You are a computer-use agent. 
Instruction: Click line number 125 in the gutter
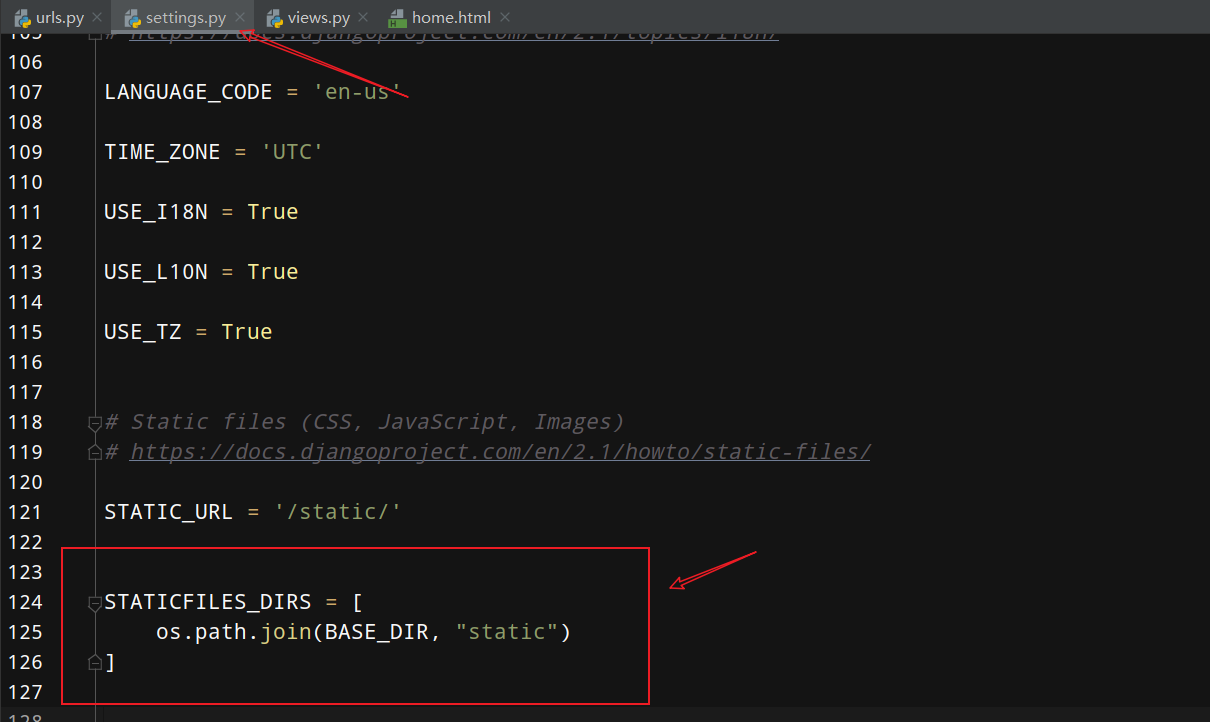24,632
